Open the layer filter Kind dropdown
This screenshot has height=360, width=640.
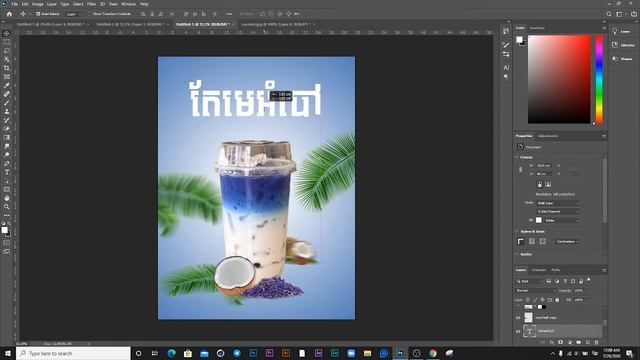[529, 281]
